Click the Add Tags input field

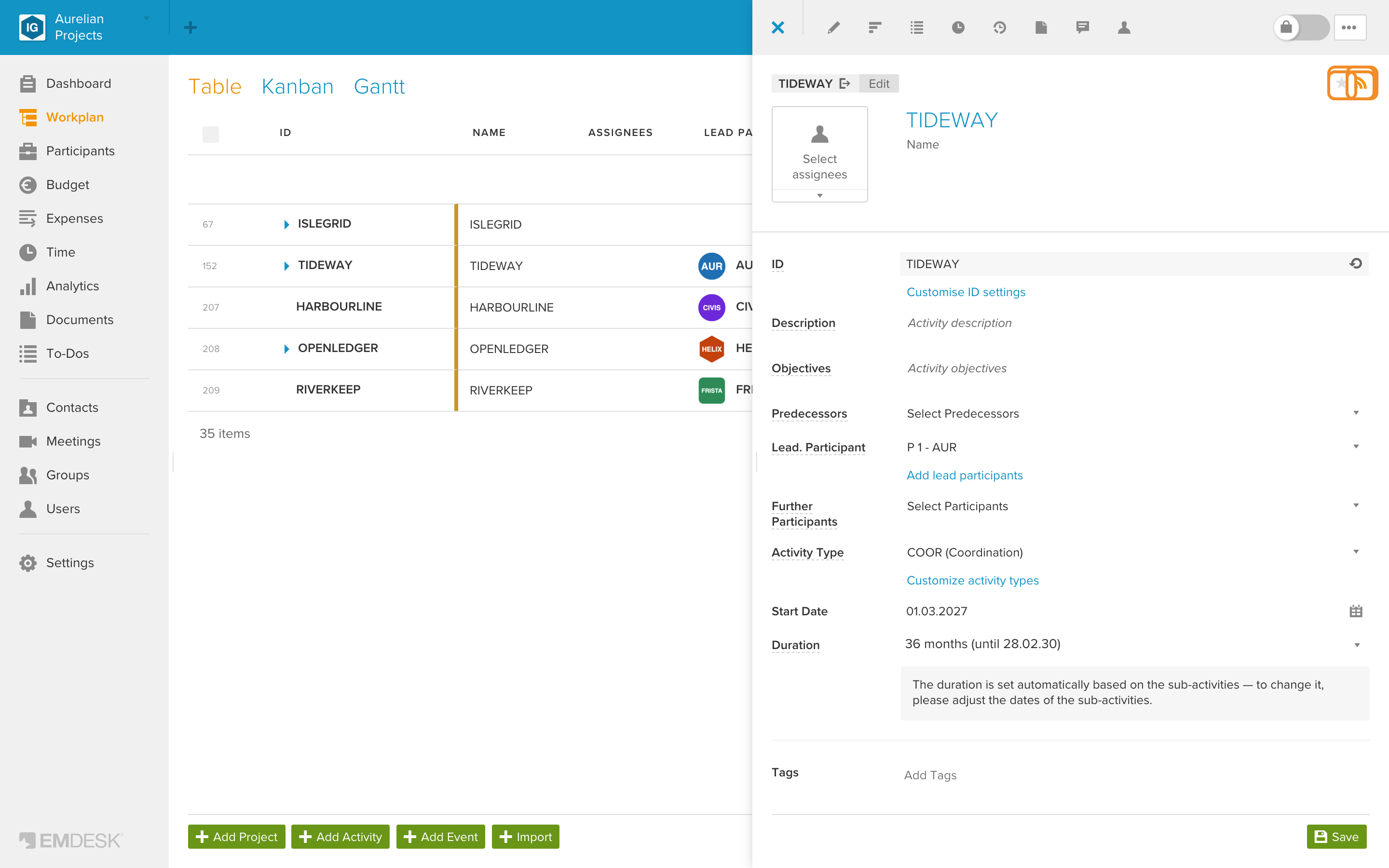click(1134, 775)
